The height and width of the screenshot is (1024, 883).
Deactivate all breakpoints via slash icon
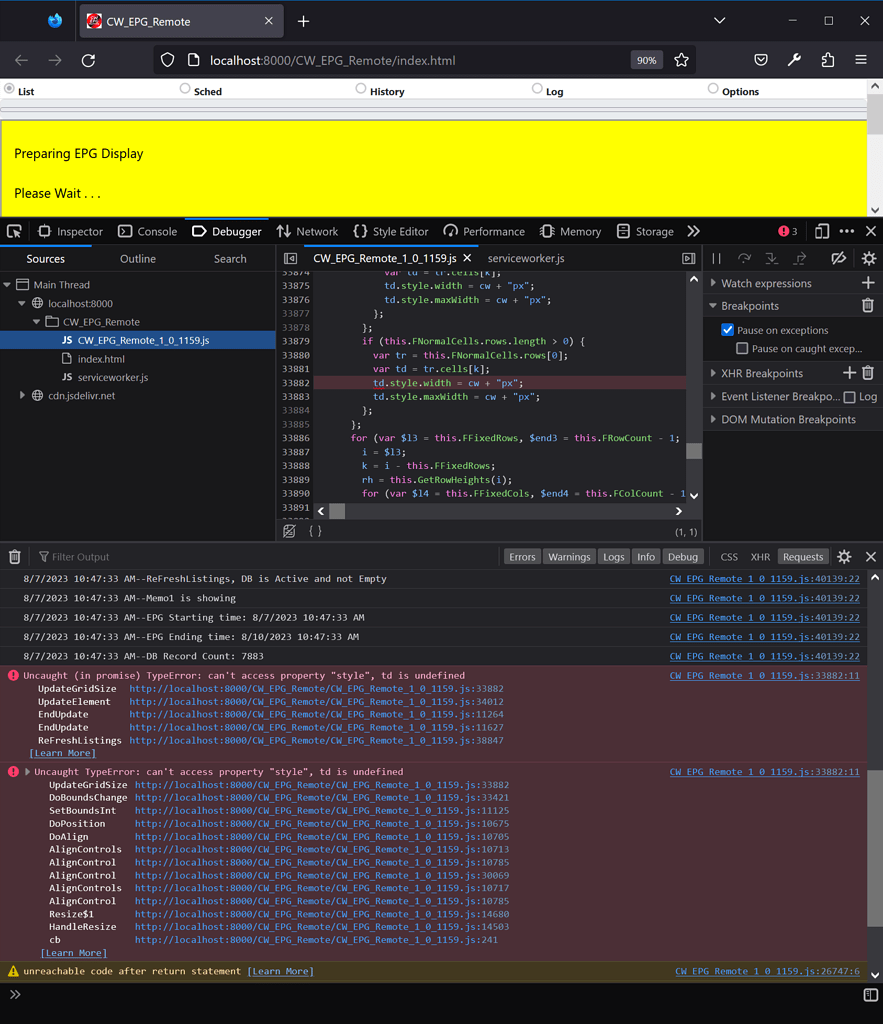[x=839, y=258]
